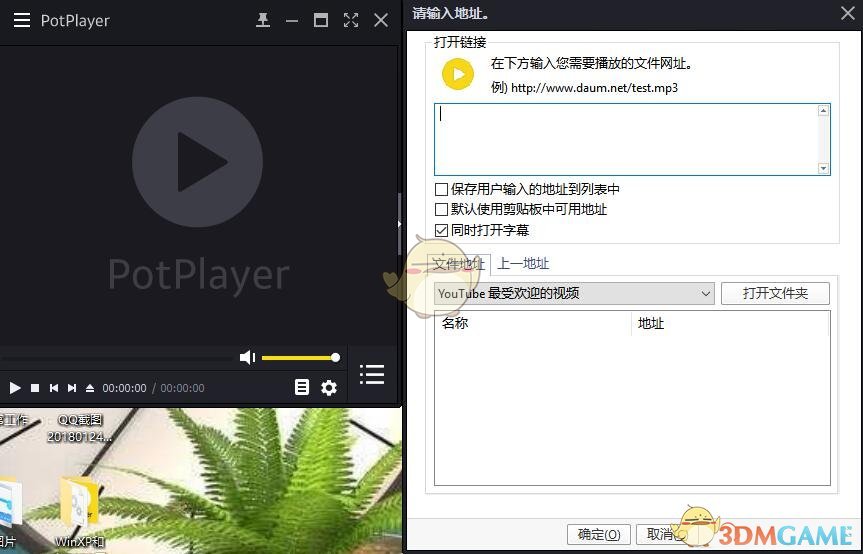Click the playback seek bar
This screenshot has height=554, width=863.
coord(117,358)
